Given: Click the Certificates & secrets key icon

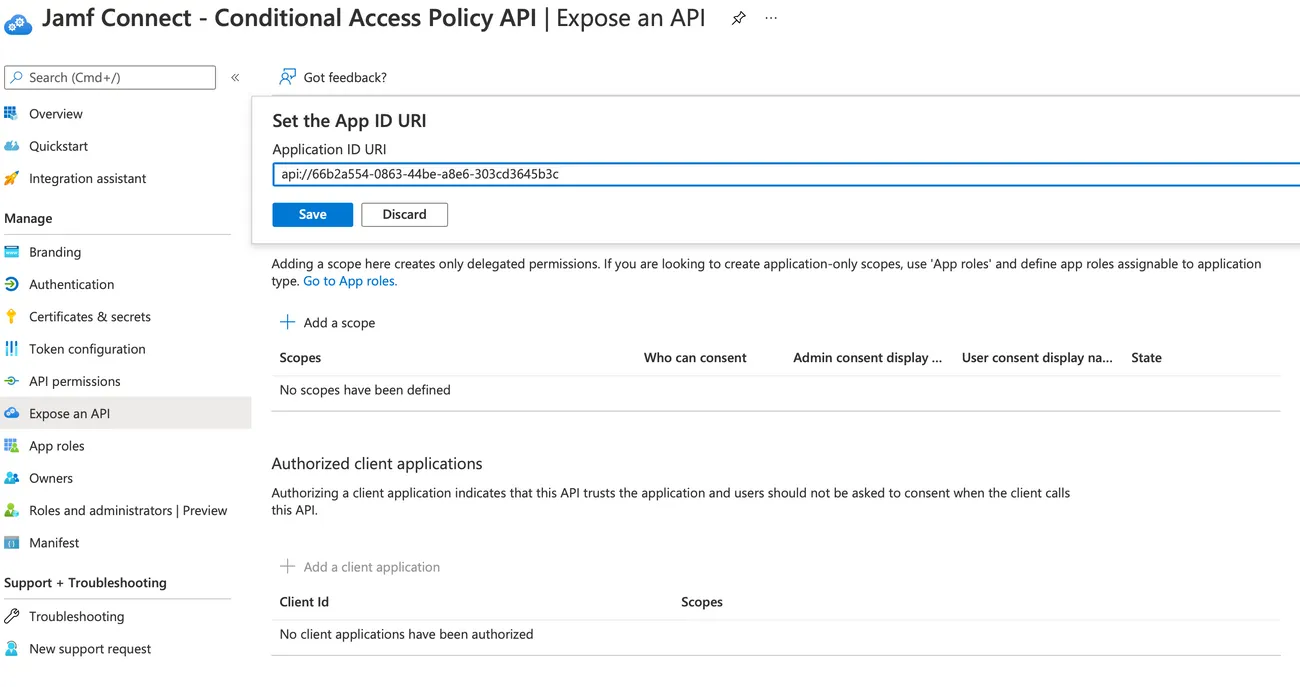Looking at the screenshot, I should coord(11,316).
